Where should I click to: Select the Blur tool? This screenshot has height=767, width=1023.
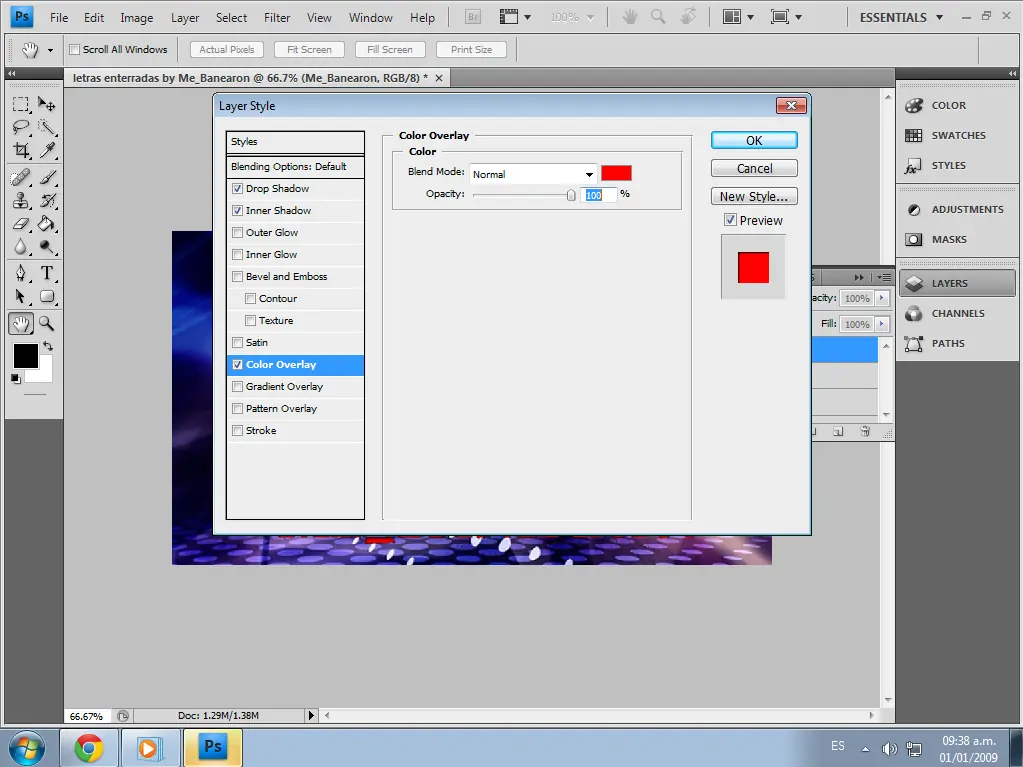(x=21, y=247)
